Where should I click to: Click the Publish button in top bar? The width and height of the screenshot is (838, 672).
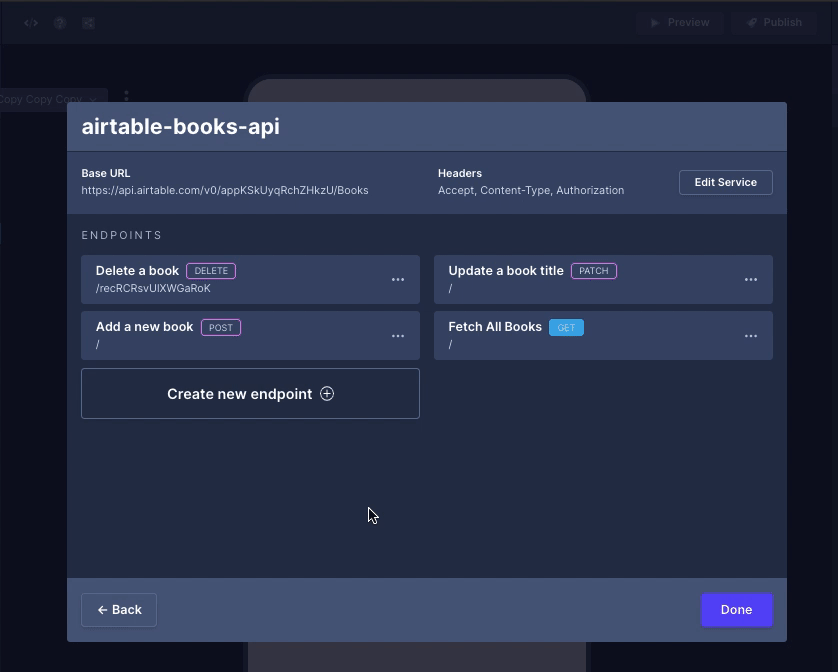[x=774, y=22]
